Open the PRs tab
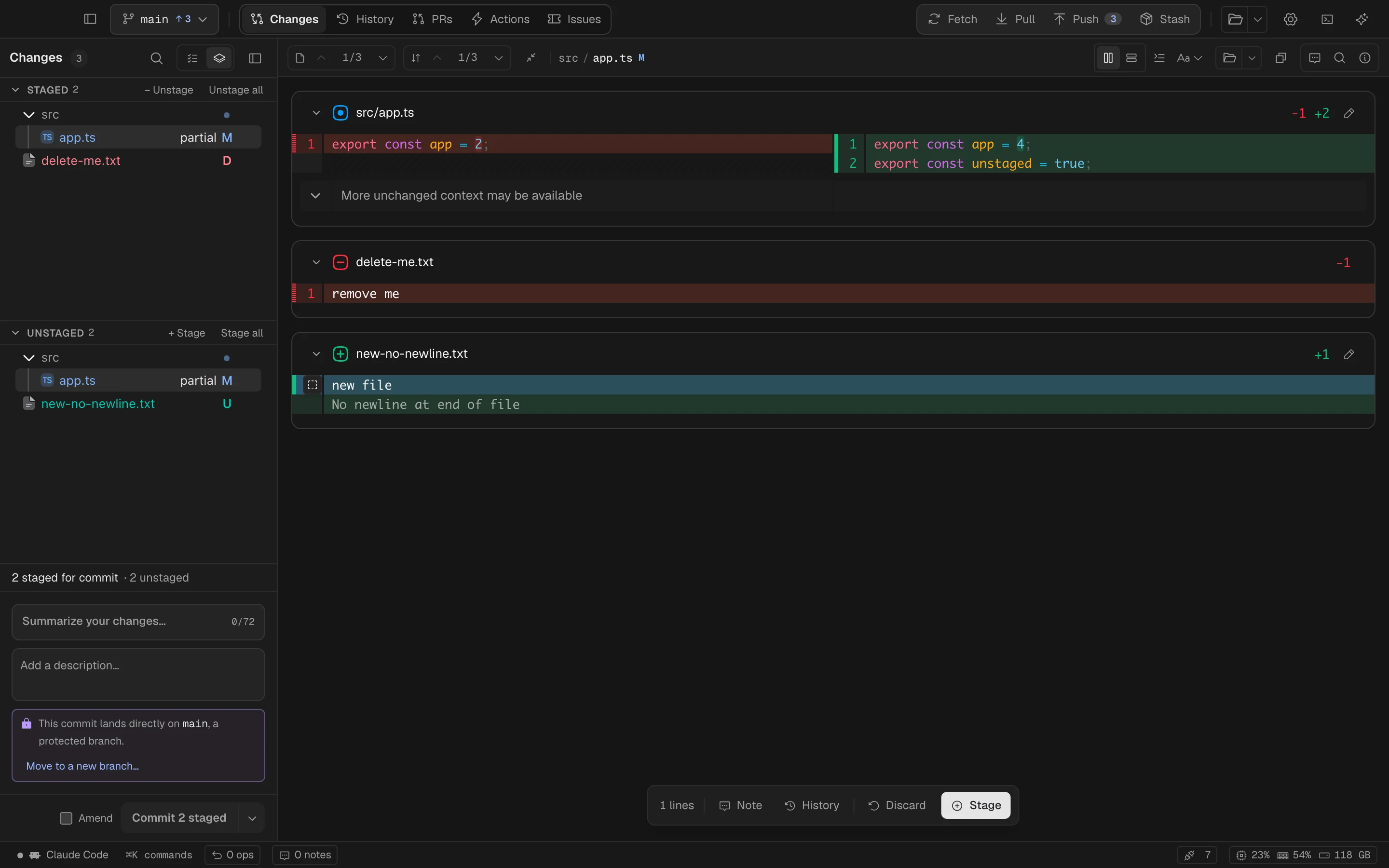The height and width of the screenshot is (868, 1389). [x=432, y=19]
